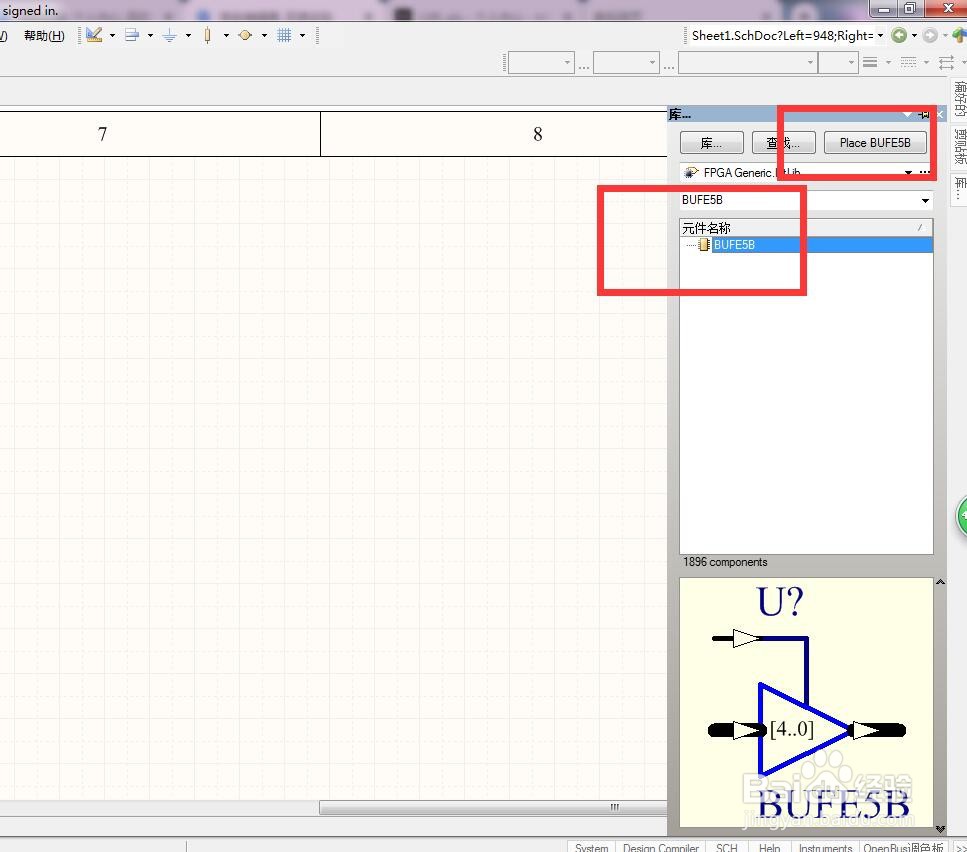Open the first empty formatting combo box
This screenshot has height=852, width=967.
click(x=541, y=62)
